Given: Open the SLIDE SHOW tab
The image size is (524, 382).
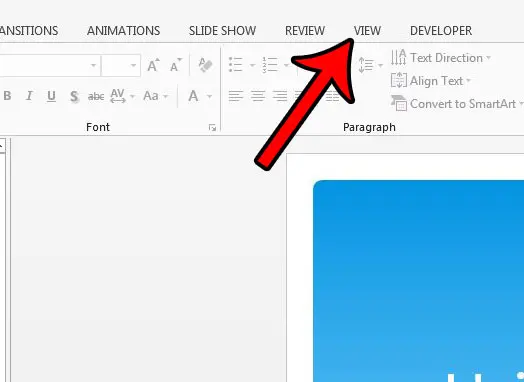Looking at the screenshot, I should coord(222,31).
